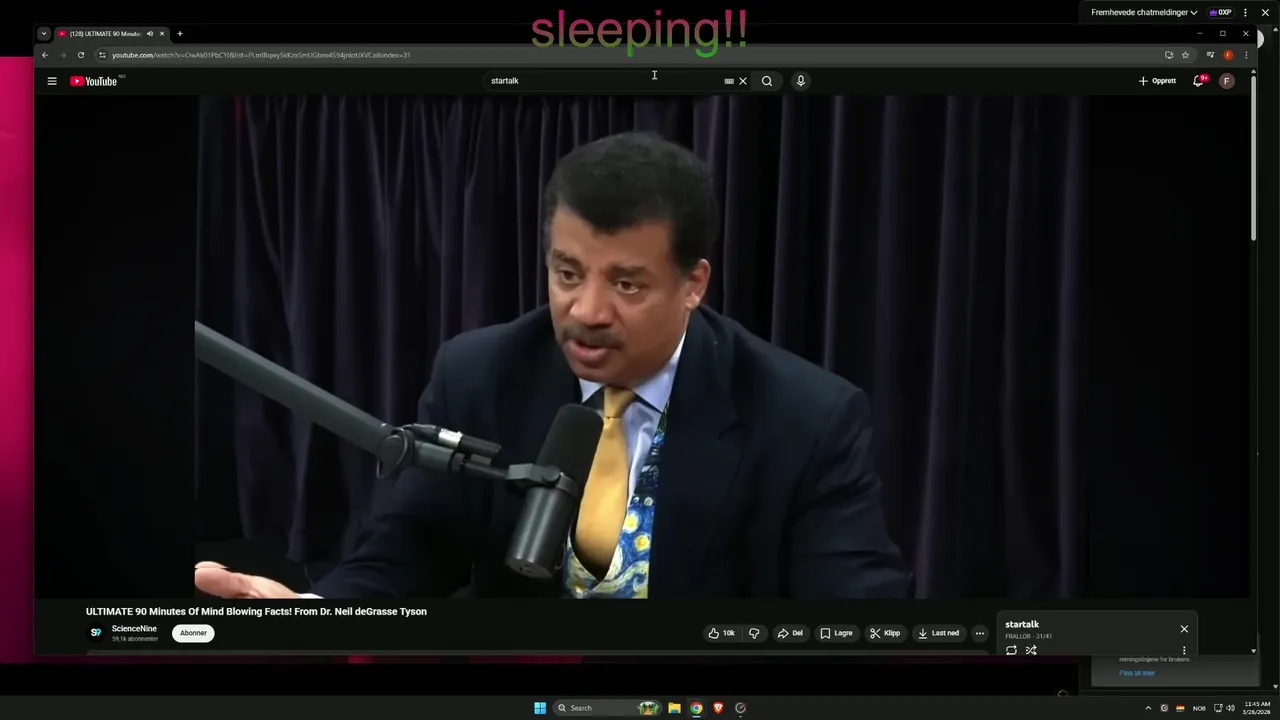Open a new browser tab
This screenshot has width=1280, height=720.
coord(180,34)
